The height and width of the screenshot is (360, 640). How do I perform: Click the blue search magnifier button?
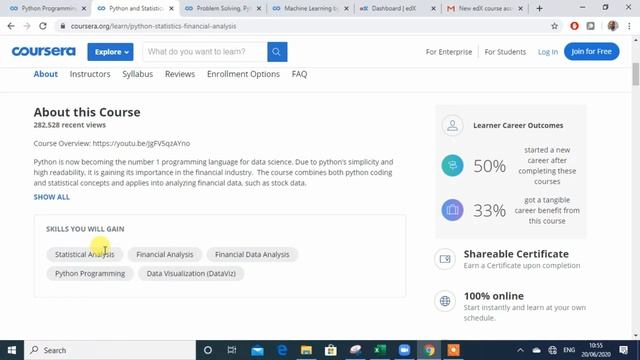click(277, 52)
